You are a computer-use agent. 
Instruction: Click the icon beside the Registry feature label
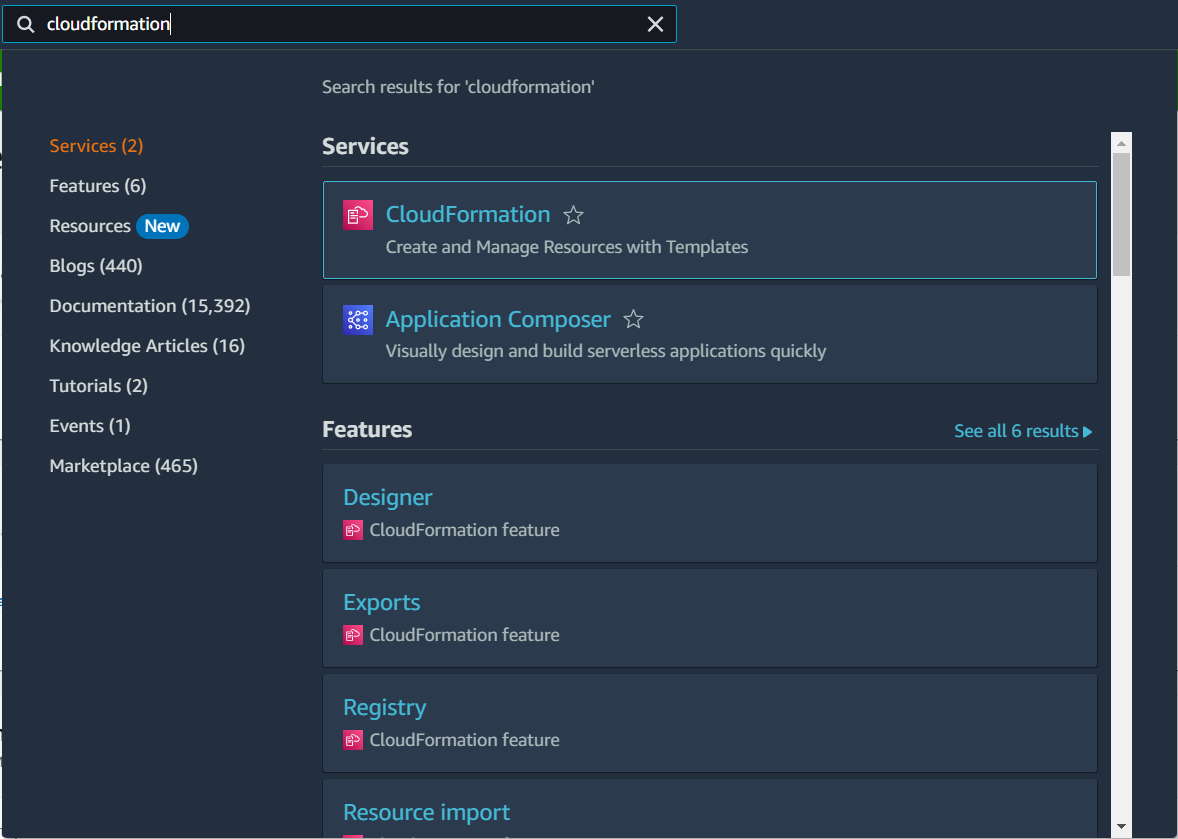click(352, 740)
